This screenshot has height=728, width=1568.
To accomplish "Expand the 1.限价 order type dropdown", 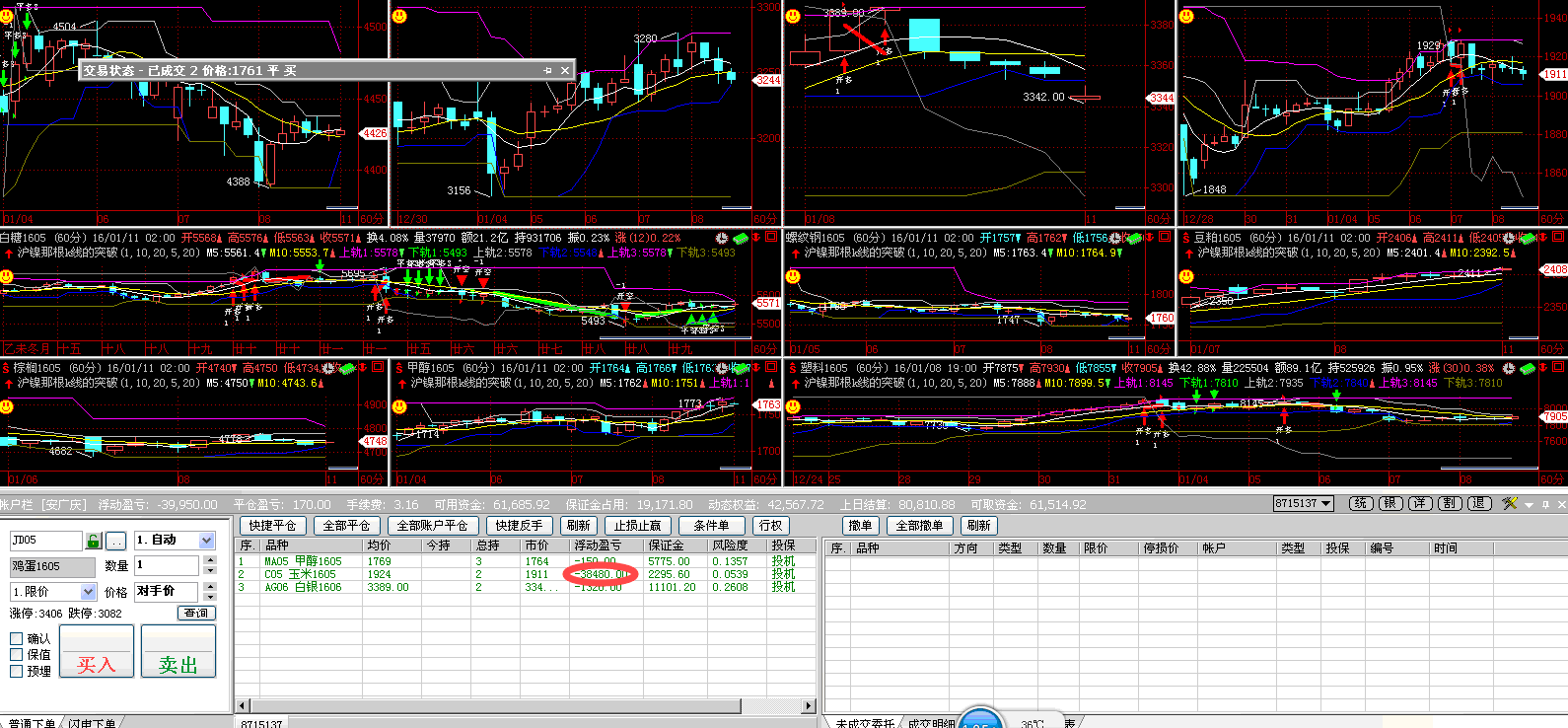I will [x=88, y=592].
